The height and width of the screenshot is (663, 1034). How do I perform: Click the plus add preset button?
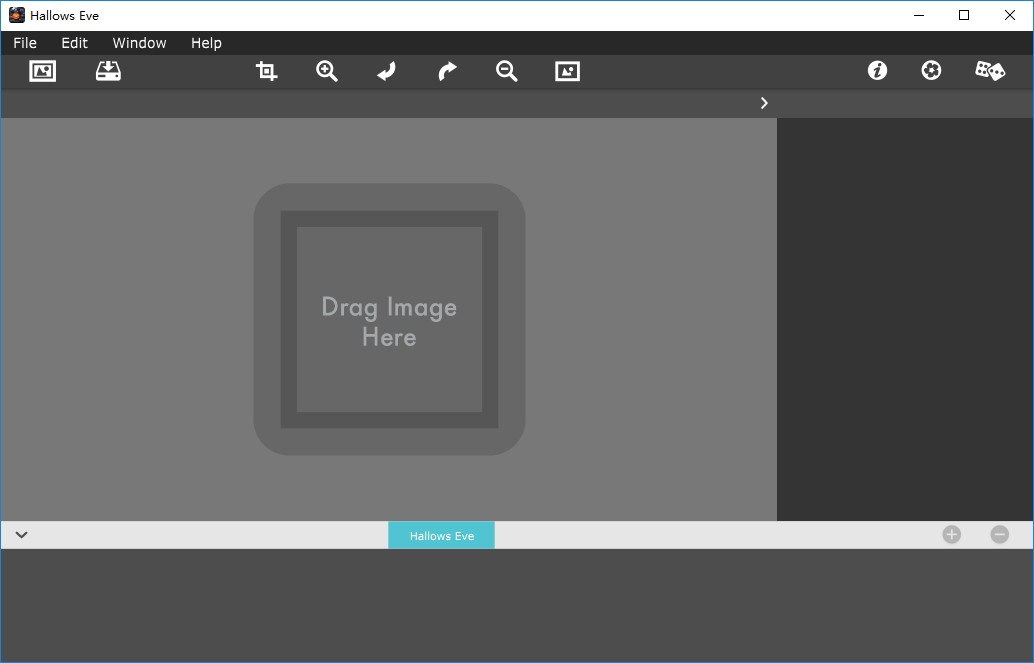[x=952, y=534]
